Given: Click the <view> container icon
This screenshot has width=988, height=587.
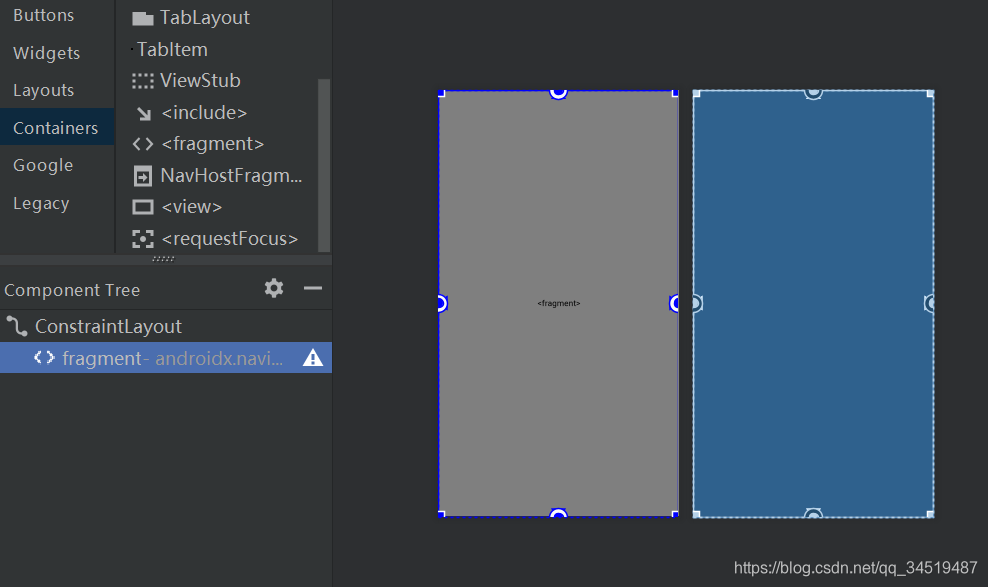Looking at the screenshot, I should click(x=141, y=207).
